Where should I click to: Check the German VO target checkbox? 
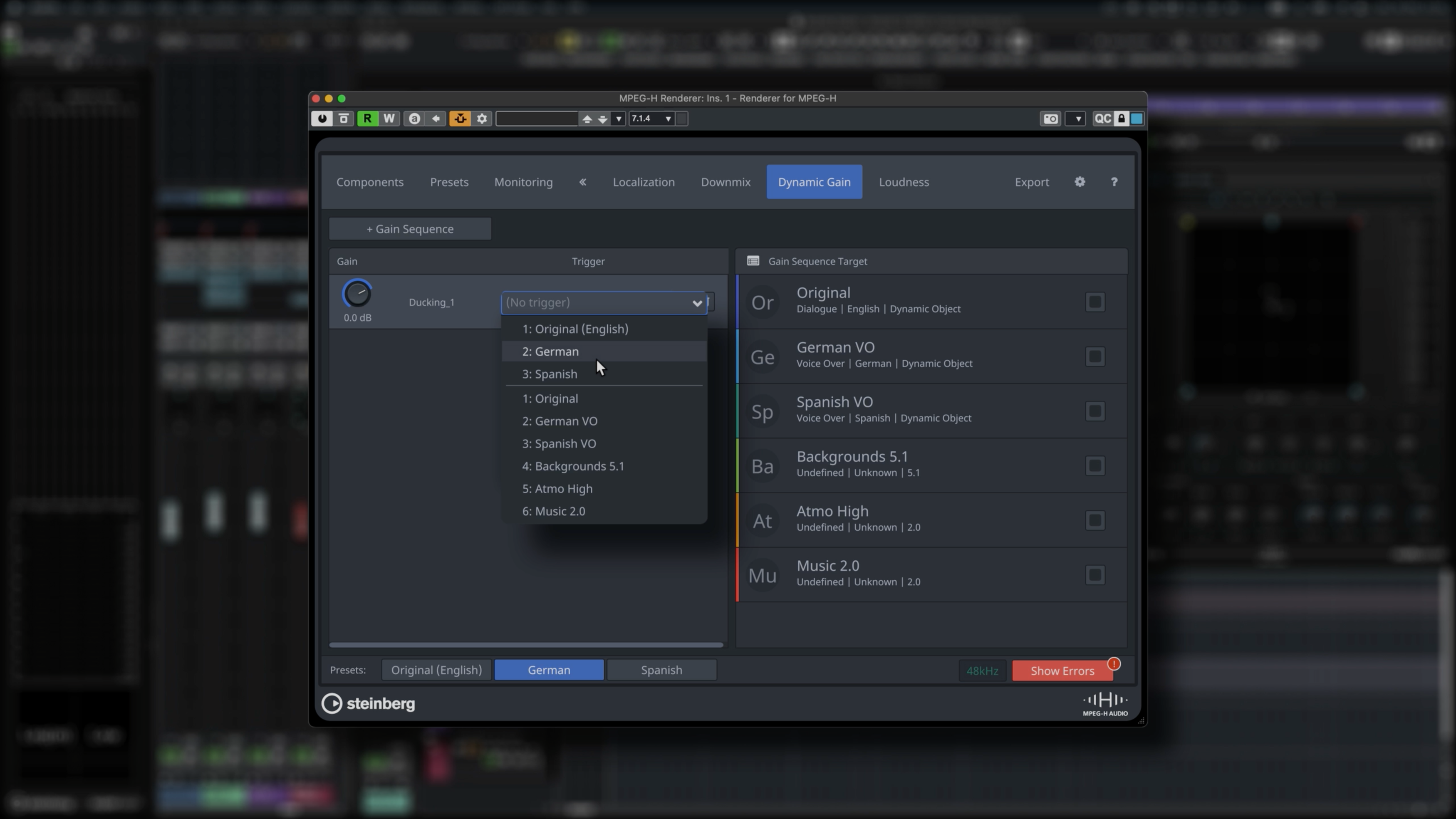pyautogui.click(x=1095, y=356)
